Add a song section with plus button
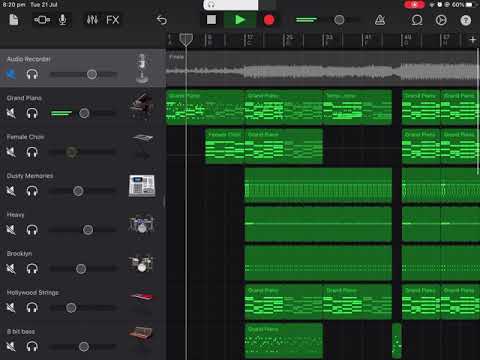This screenshot has height=360, width=480. pos(472,40)
